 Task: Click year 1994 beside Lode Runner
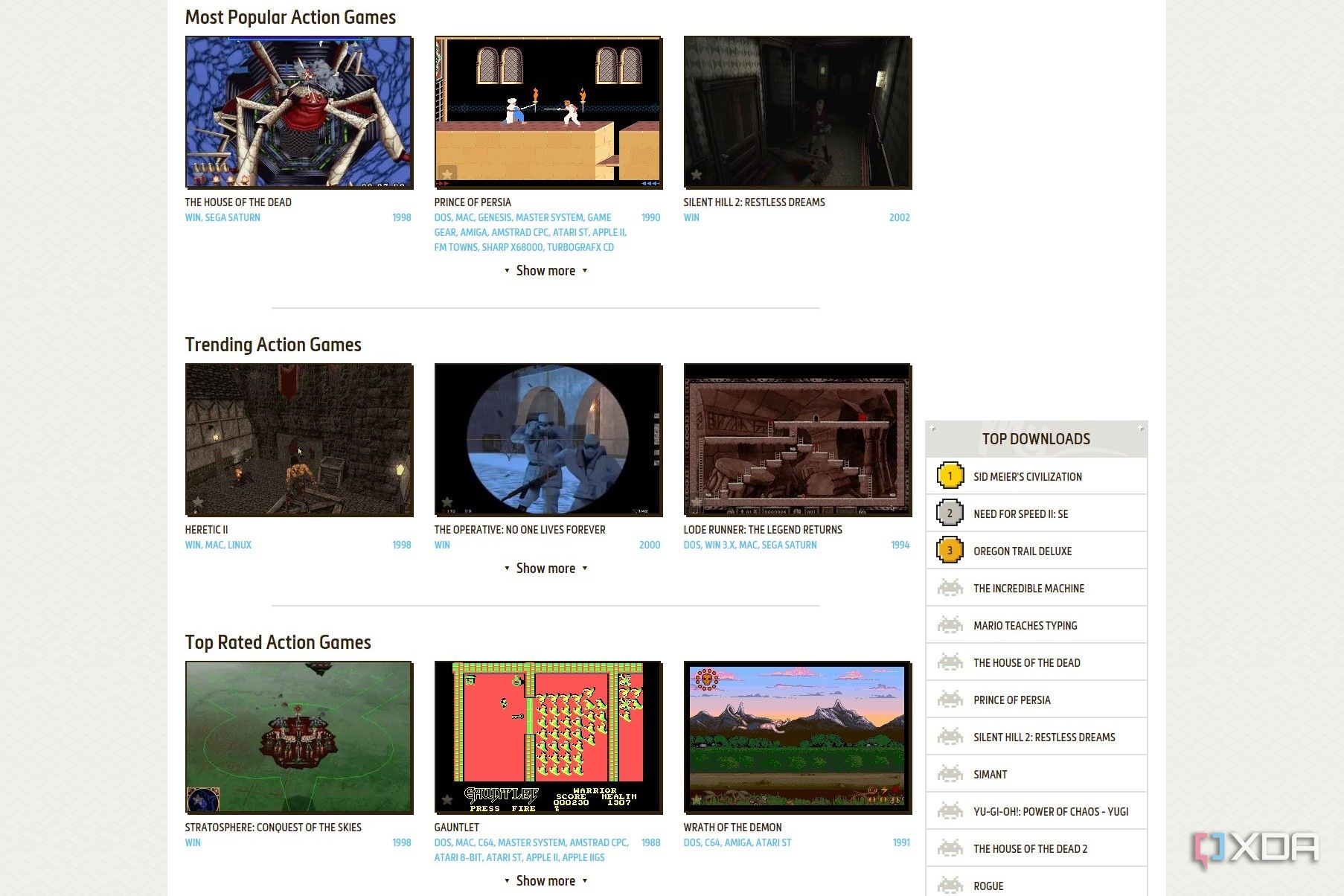900,545
